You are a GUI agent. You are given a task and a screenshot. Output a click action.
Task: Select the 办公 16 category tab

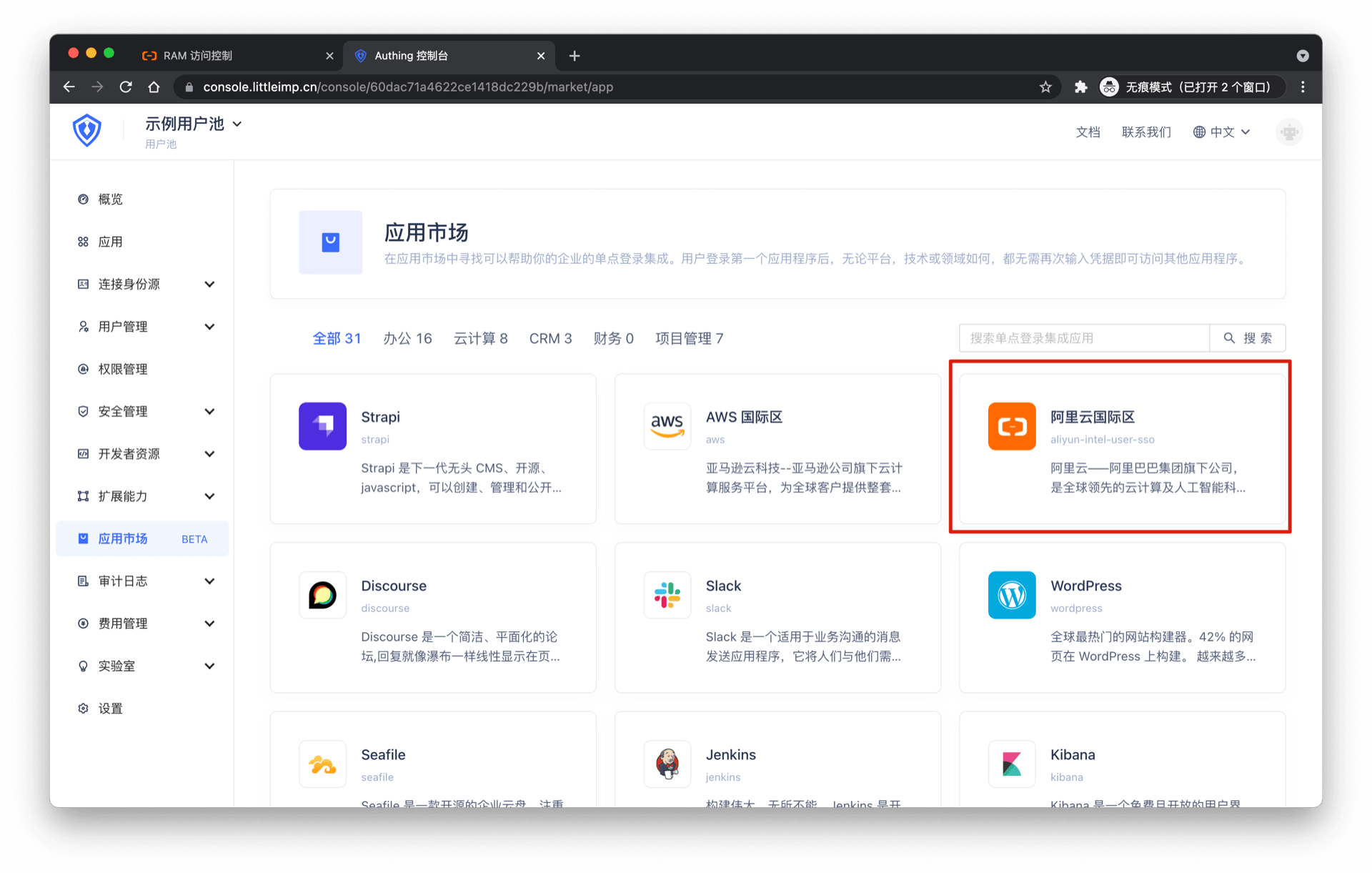pyautogui.click(x=407, y=338)
